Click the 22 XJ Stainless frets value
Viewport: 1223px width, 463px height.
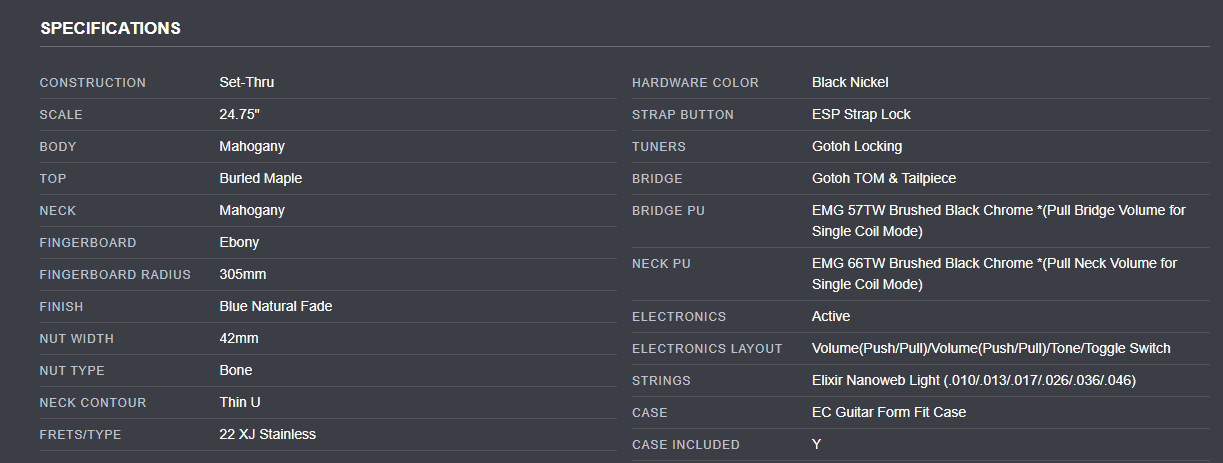[x=267, y=434]
